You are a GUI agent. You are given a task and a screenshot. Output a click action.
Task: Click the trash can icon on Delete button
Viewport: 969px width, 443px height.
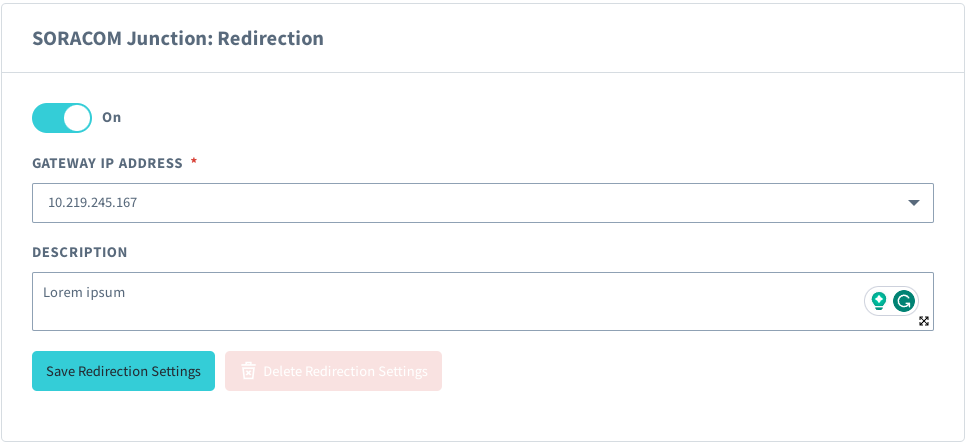point(249,371)
